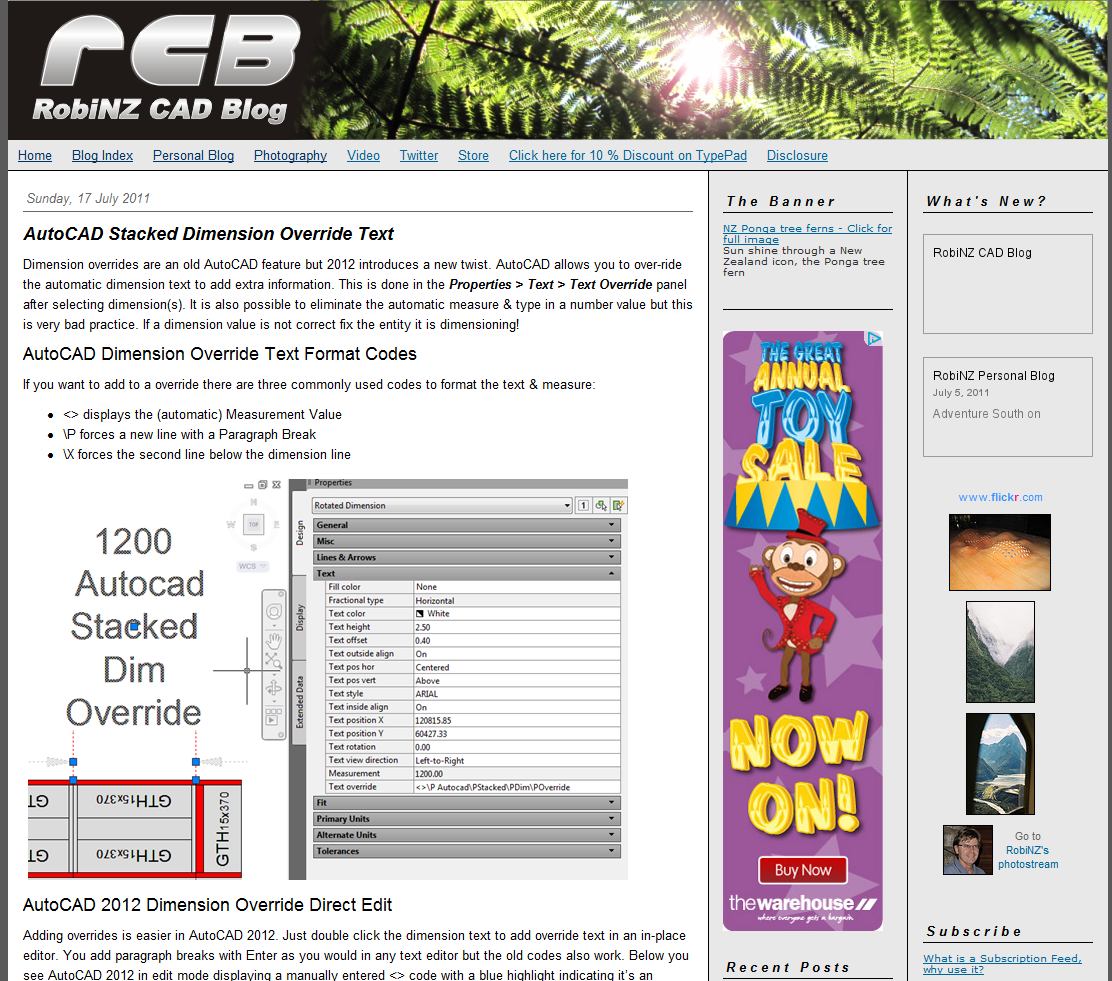Image resolution: width=1112 pixels, height=981 pixels.
Task: Toggle the PICKADD button in Properties palette
Action: pyautogui.click(x=584, y=505)
